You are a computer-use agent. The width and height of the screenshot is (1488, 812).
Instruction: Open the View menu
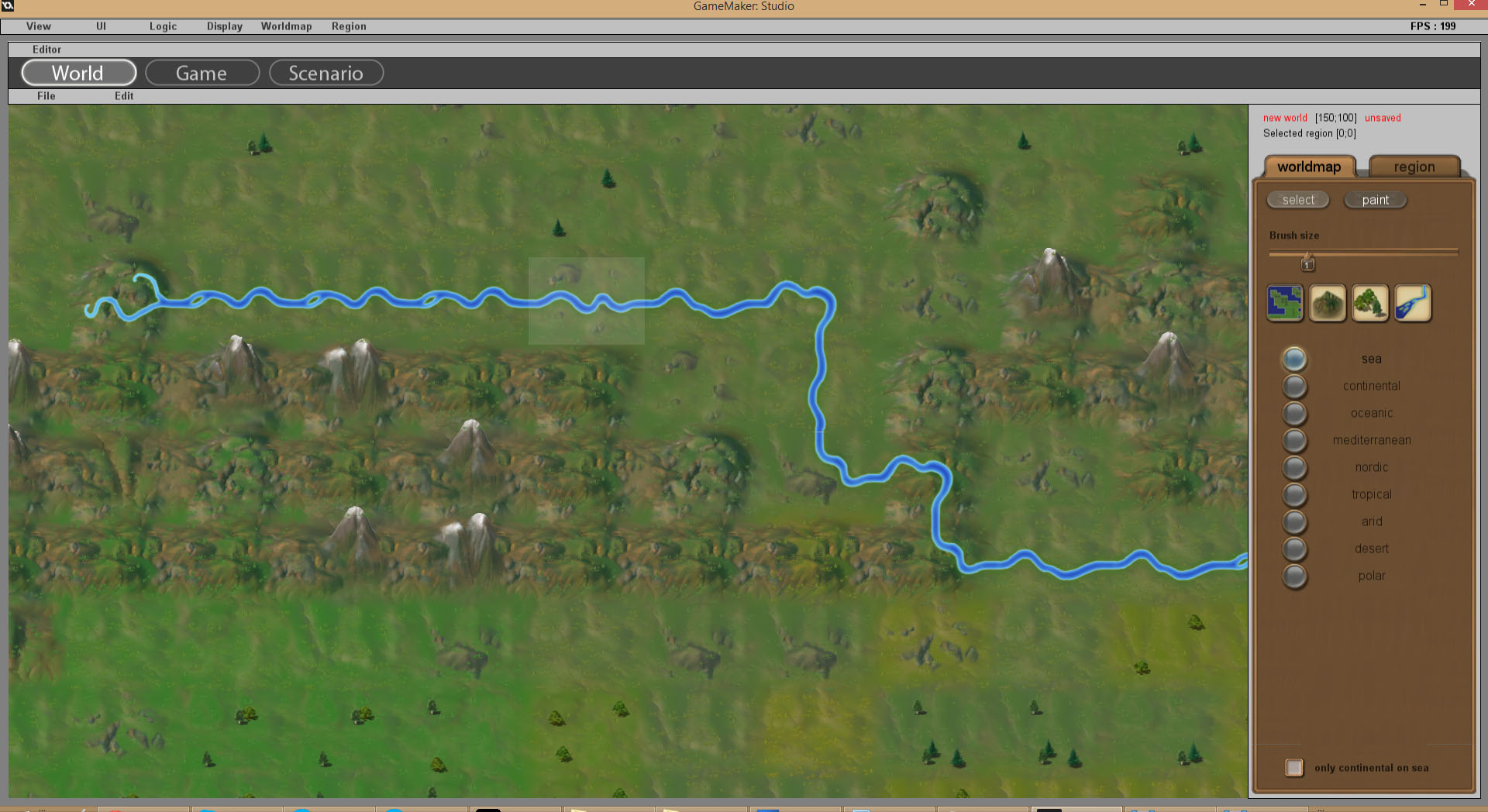point(39,26)
